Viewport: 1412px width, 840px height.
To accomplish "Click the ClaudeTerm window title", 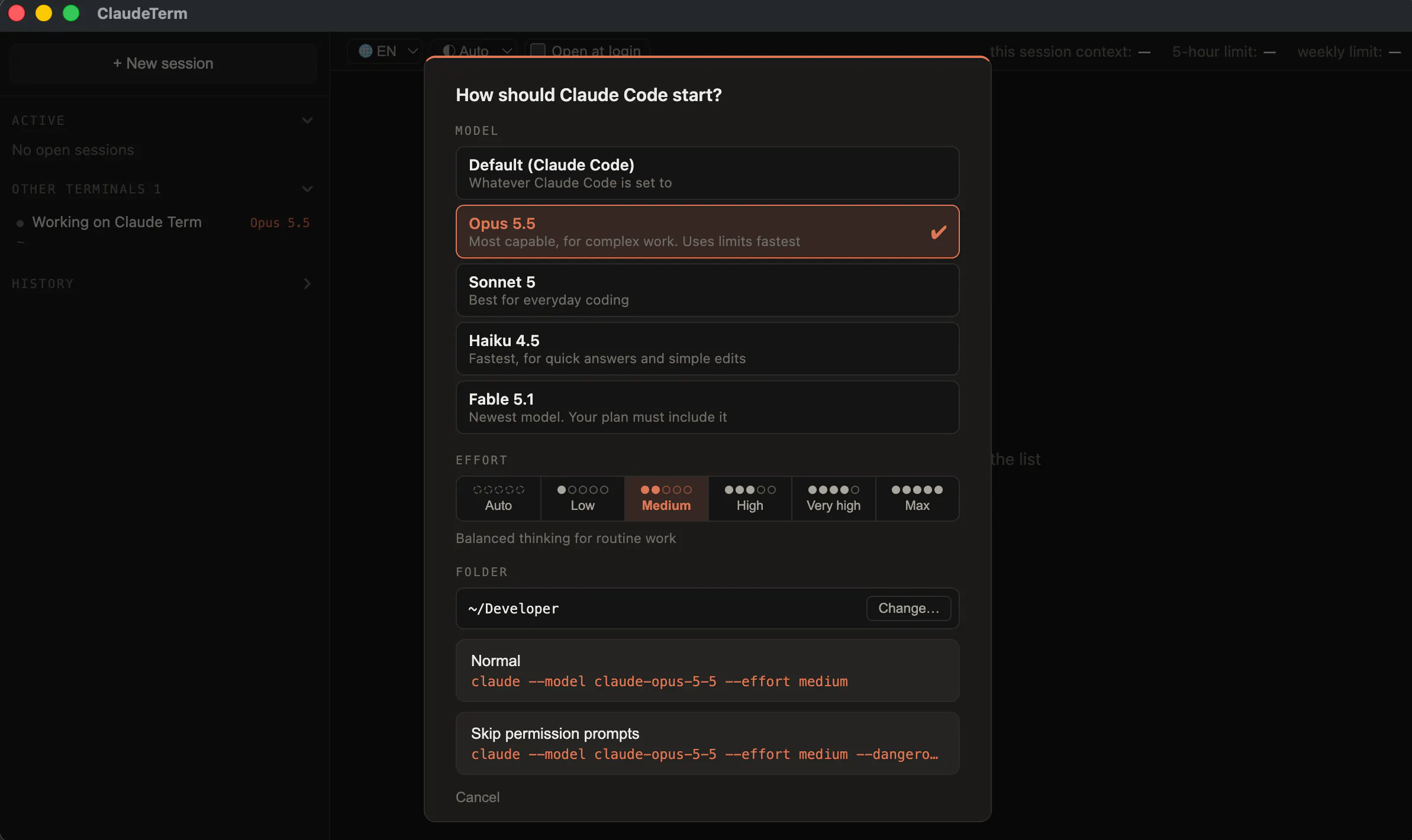I will [142, 13].
